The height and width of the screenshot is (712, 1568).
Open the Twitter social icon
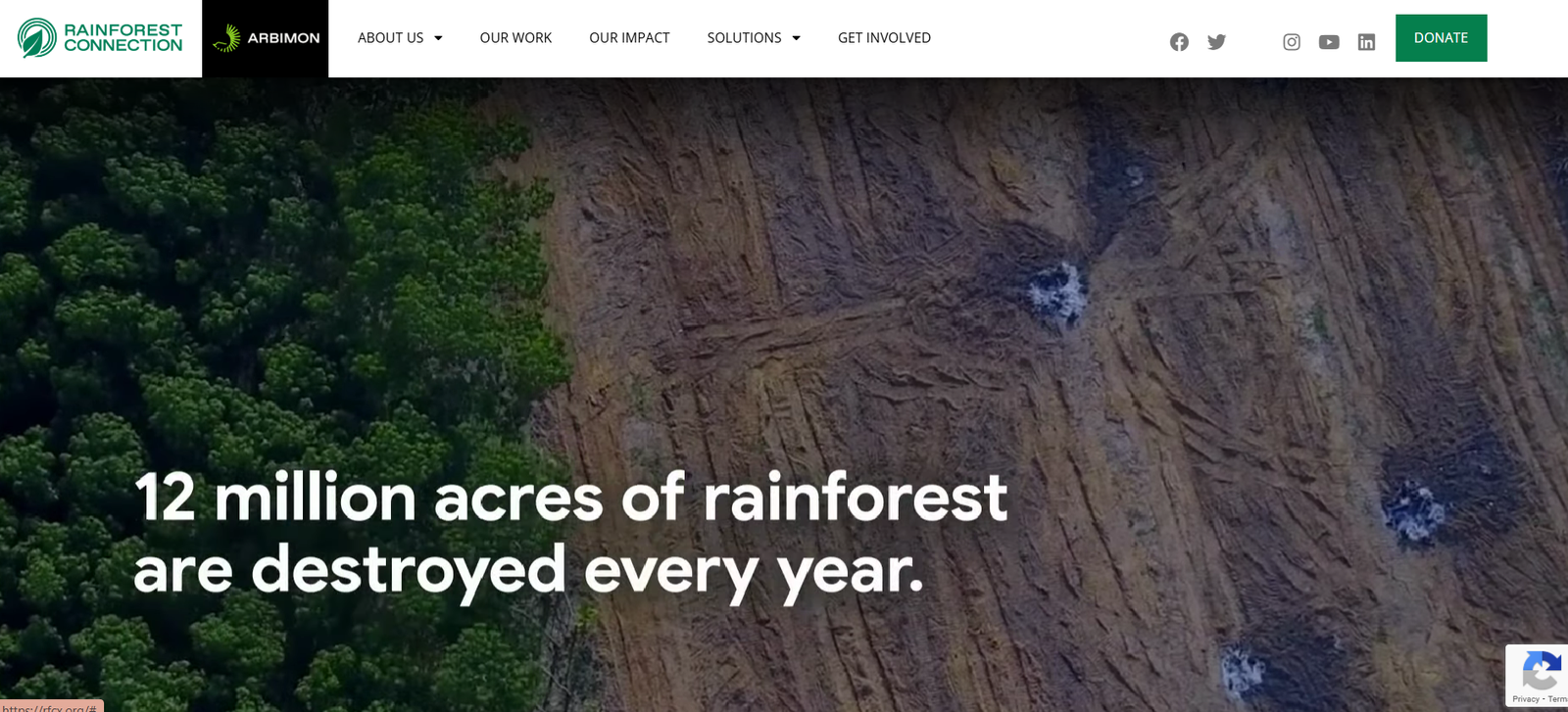pos(1216,42)
